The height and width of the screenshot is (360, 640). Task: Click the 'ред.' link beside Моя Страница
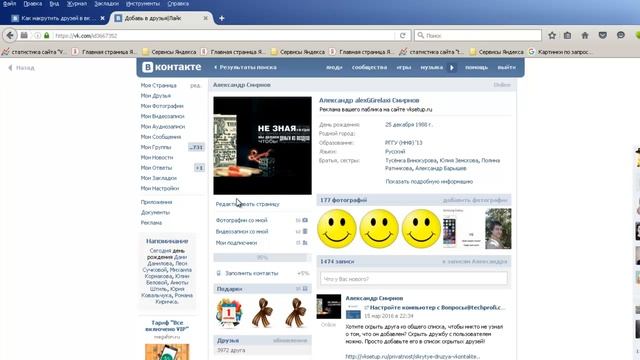(x=195, y=85)
